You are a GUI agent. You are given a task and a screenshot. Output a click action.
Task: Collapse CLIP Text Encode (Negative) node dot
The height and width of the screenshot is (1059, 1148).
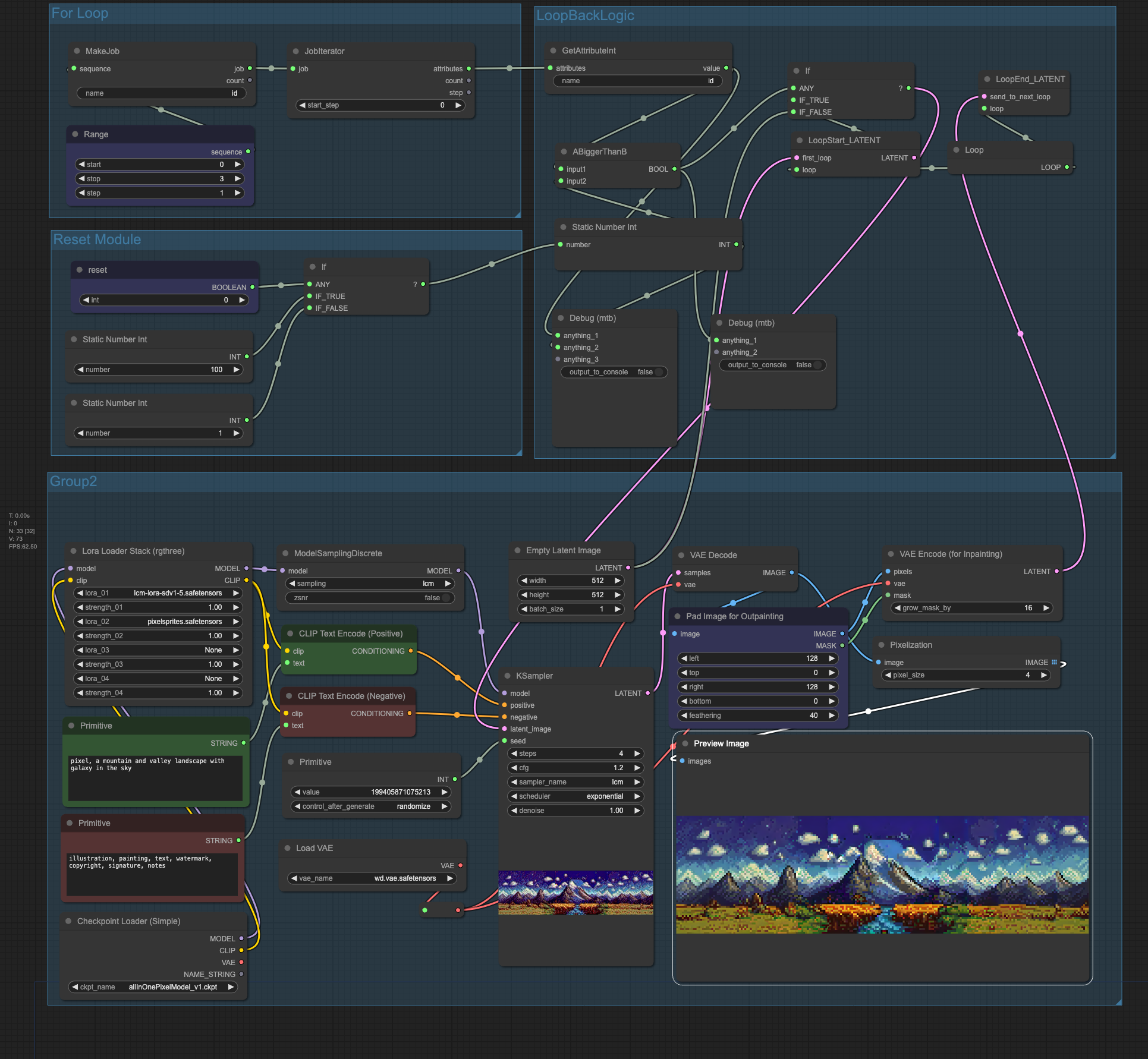(x=290, y=696)
